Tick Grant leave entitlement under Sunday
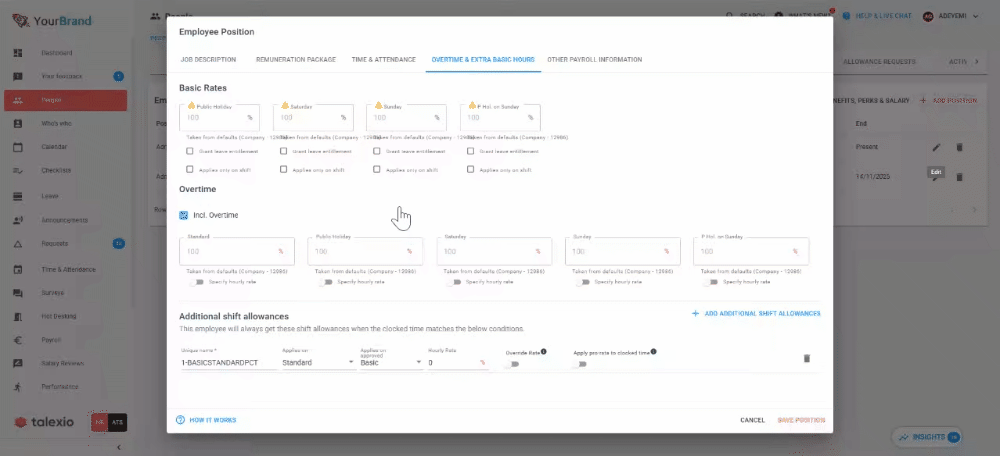Screen dimensions: 1000x456 coord(377,151)
